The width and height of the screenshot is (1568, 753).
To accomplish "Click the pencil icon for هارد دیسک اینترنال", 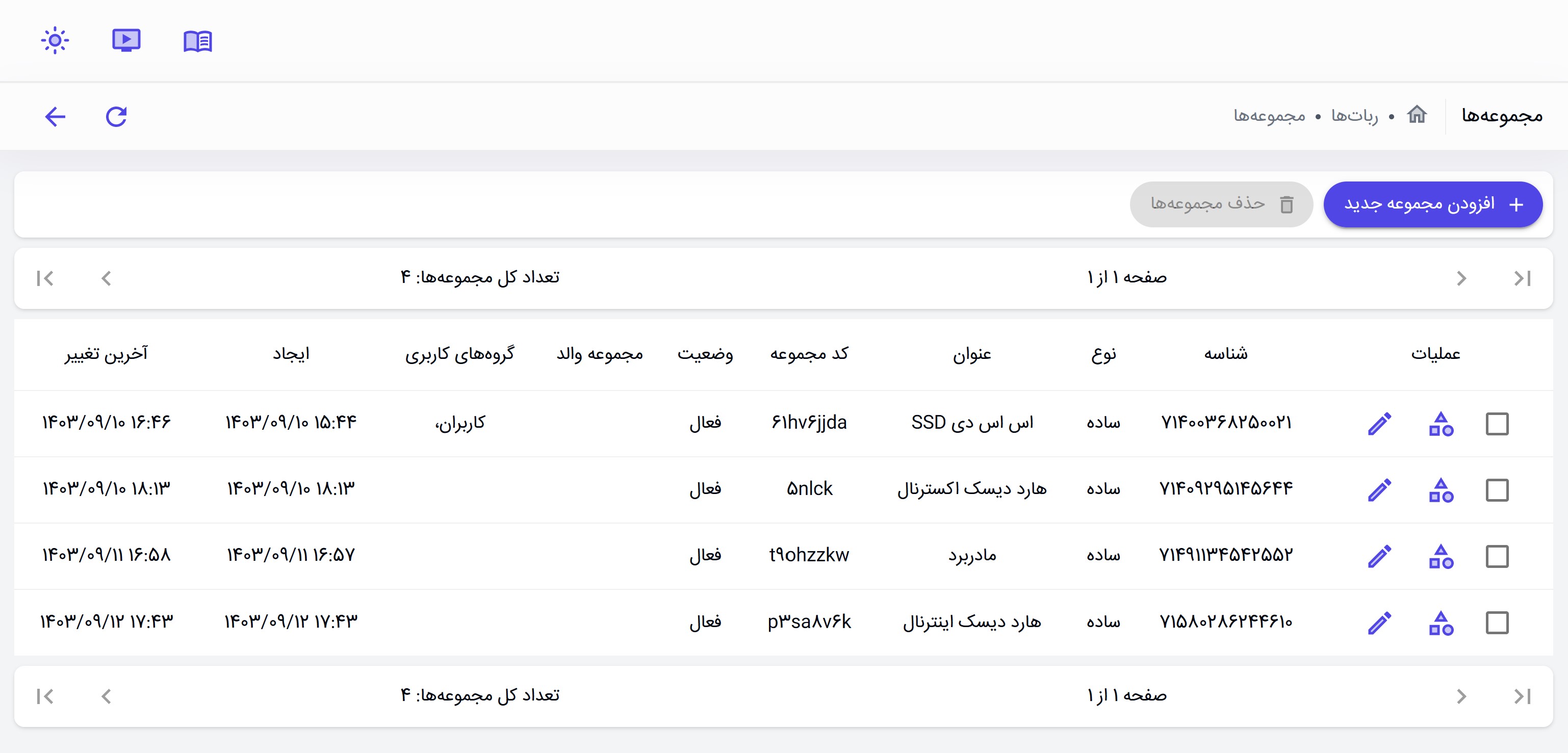I will click(x=1379, y=622).
